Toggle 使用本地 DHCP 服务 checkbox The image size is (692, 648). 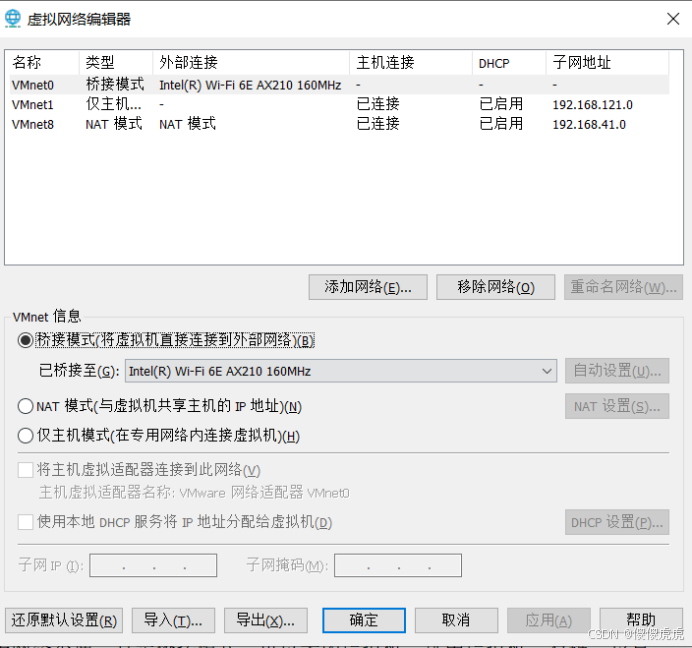[26, 522]
